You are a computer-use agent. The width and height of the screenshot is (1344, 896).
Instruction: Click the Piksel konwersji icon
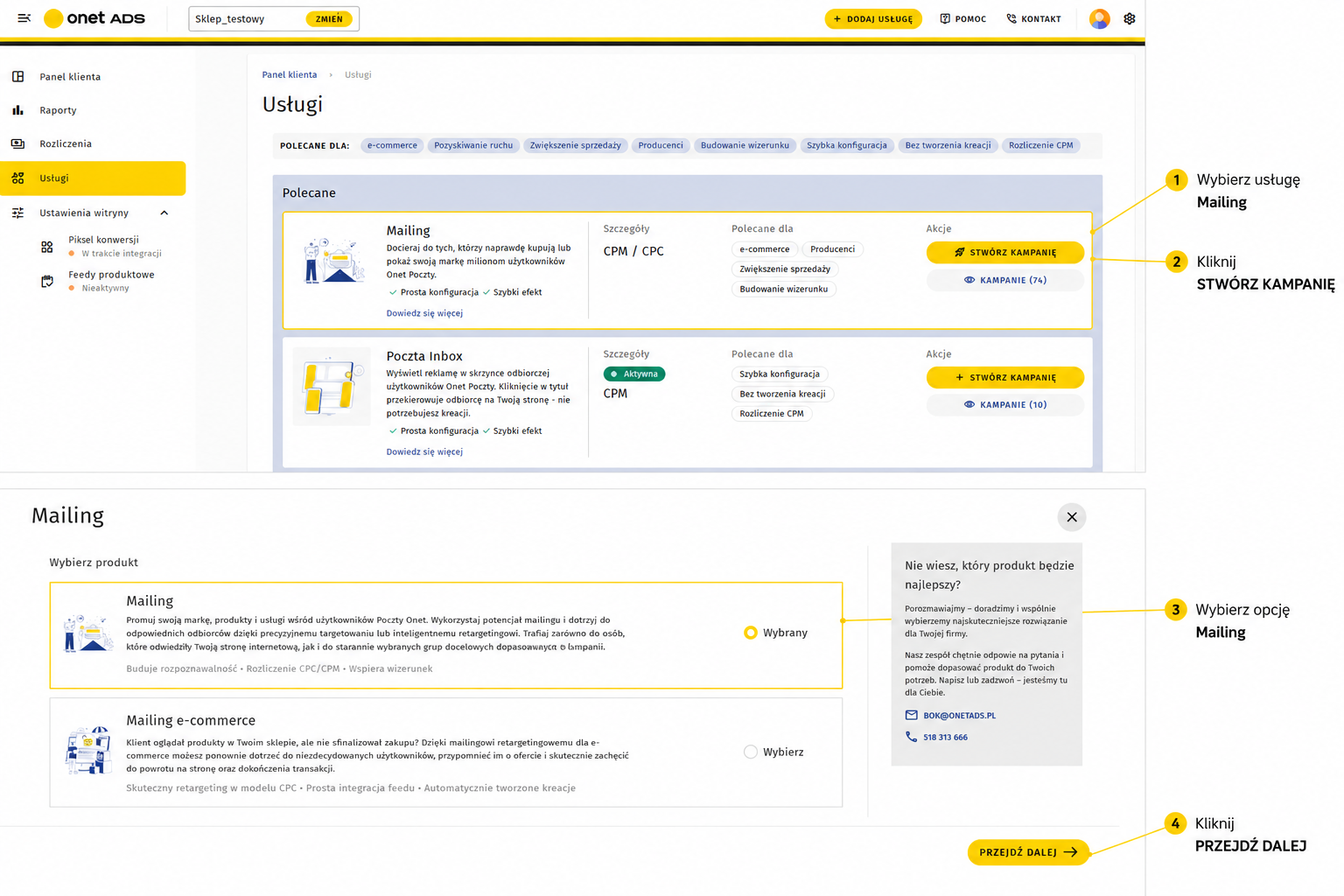pyautogui.click(x=47, y=247)
